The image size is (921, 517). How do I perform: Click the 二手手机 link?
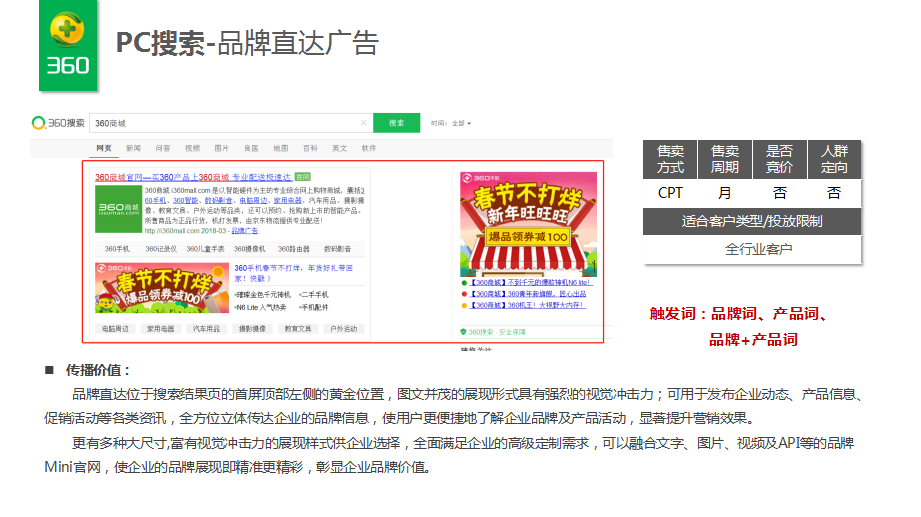coord(314,294)
